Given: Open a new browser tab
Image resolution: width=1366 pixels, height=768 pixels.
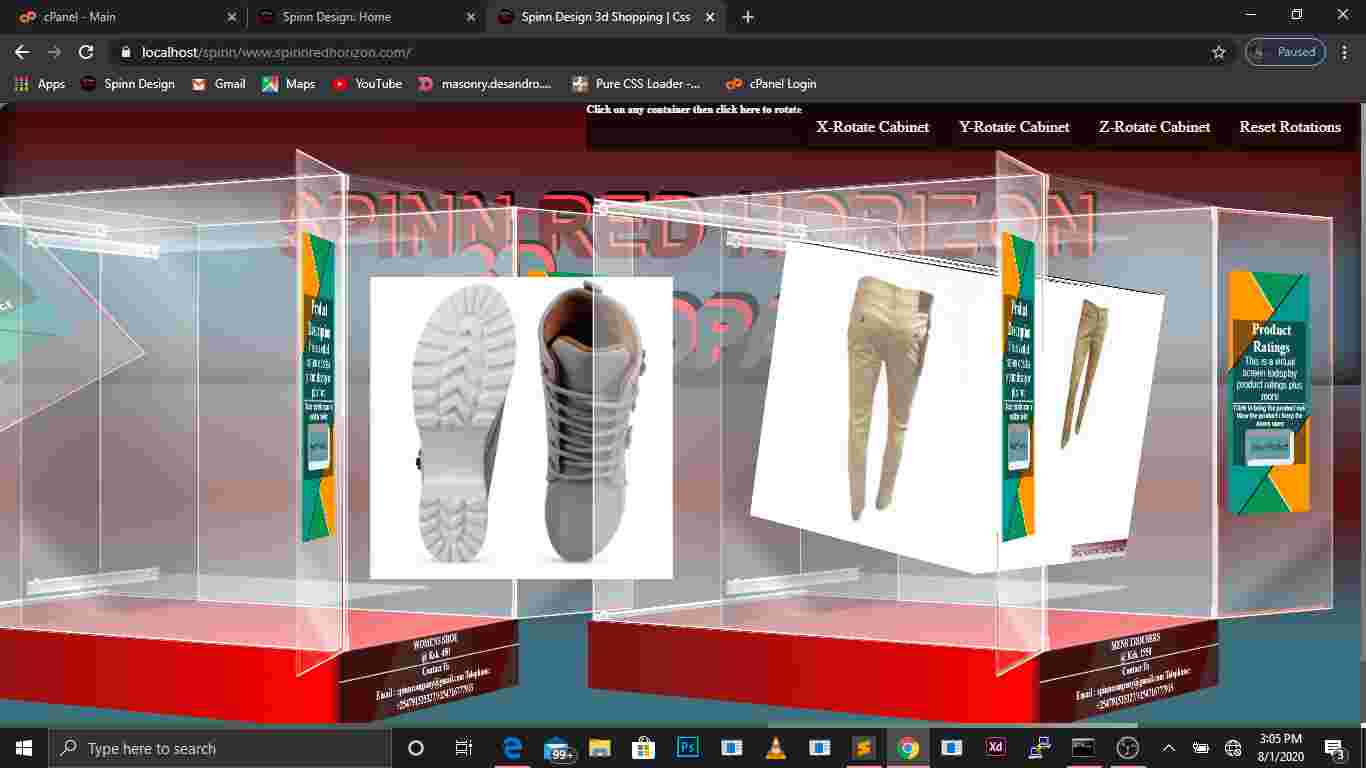Looking at the screenshot, I should click(x=748, y=17).
